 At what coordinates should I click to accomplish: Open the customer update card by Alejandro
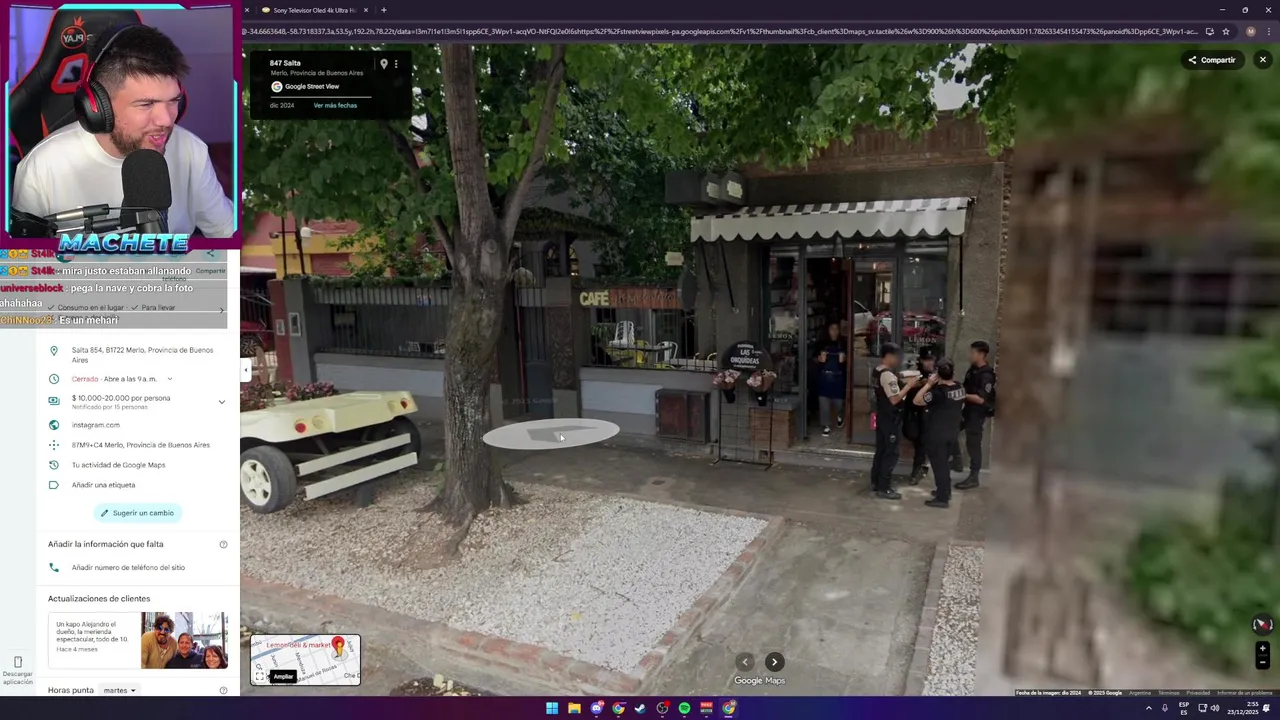[x=137, y=640]
